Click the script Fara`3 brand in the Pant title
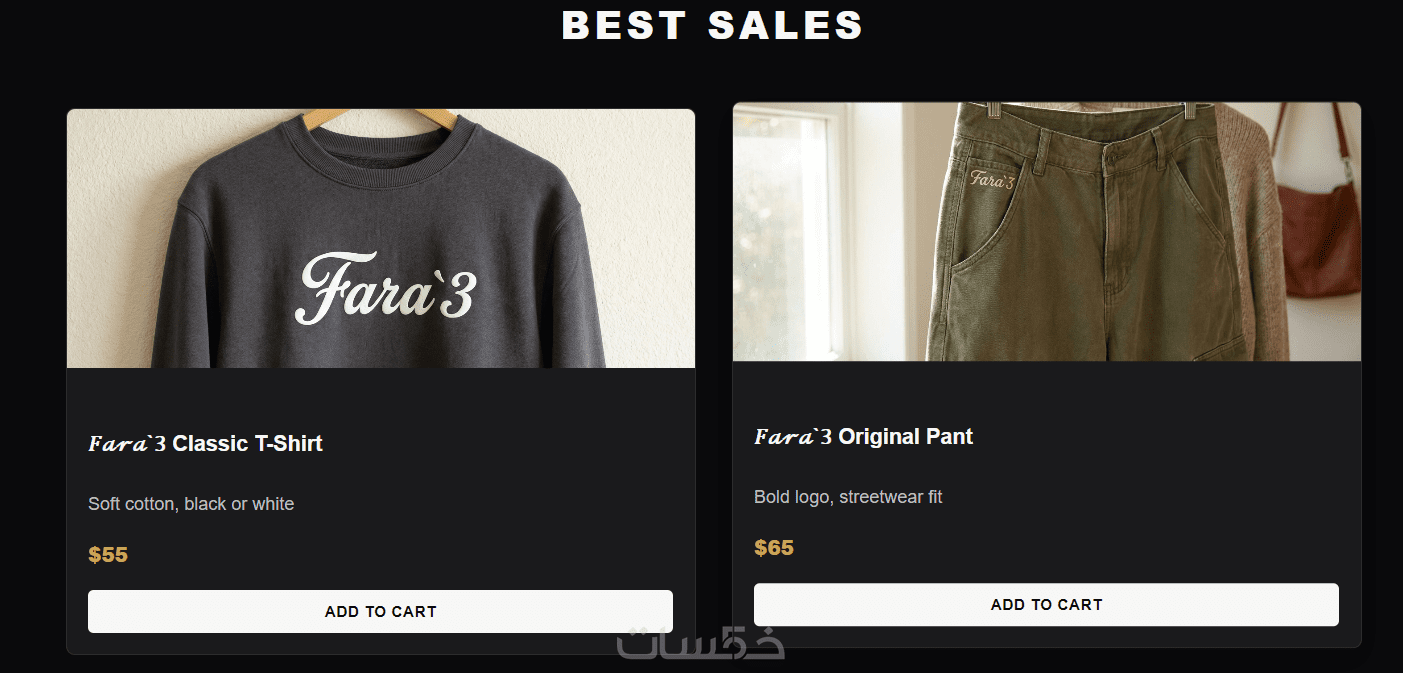 [793, 437]
